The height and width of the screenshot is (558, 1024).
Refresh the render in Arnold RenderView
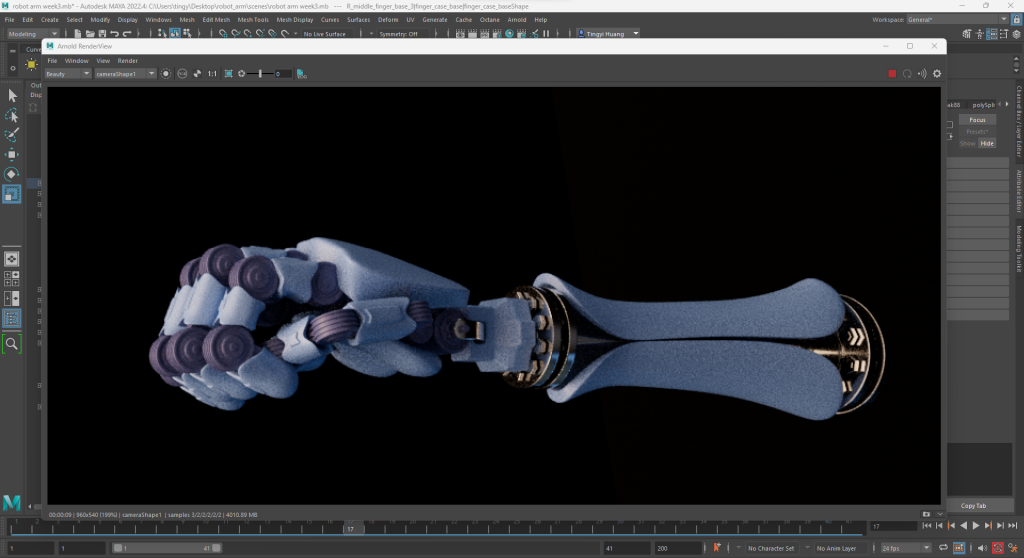907,73
